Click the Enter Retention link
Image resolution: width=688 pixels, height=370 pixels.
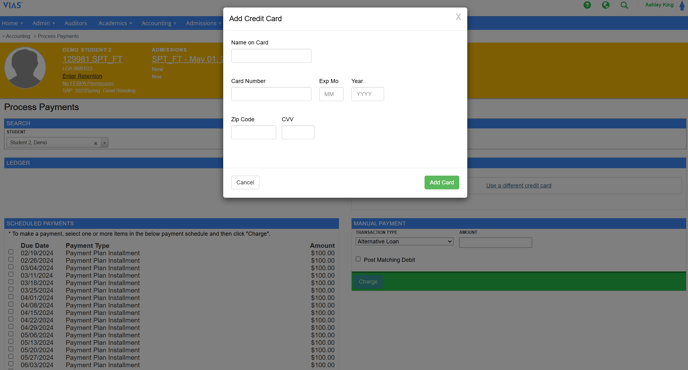click(82, 76)
